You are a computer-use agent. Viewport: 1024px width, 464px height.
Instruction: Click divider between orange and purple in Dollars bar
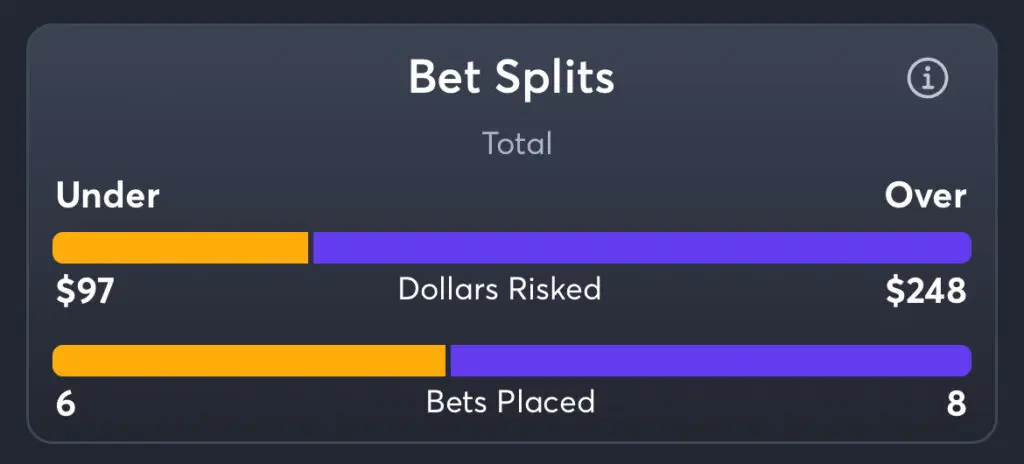point(311,248)
